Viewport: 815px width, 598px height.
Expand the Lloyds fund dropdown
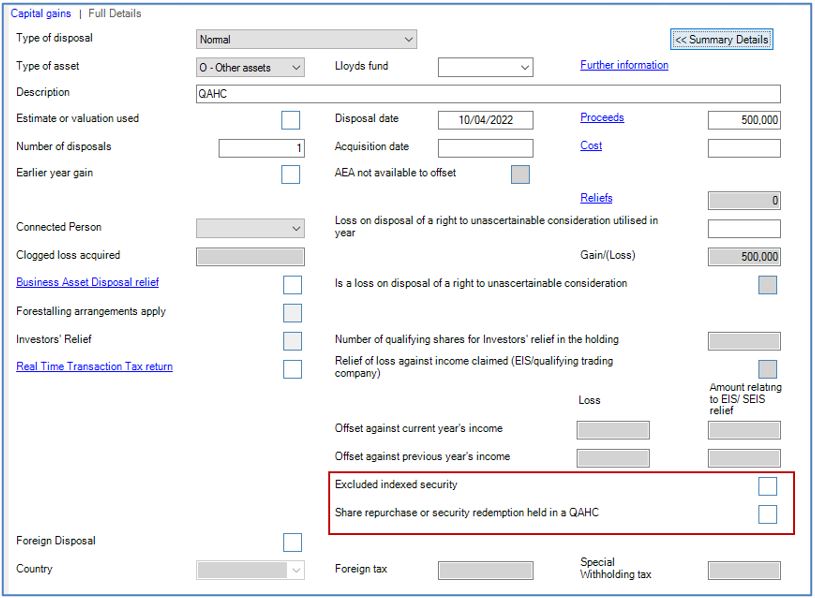485,68
